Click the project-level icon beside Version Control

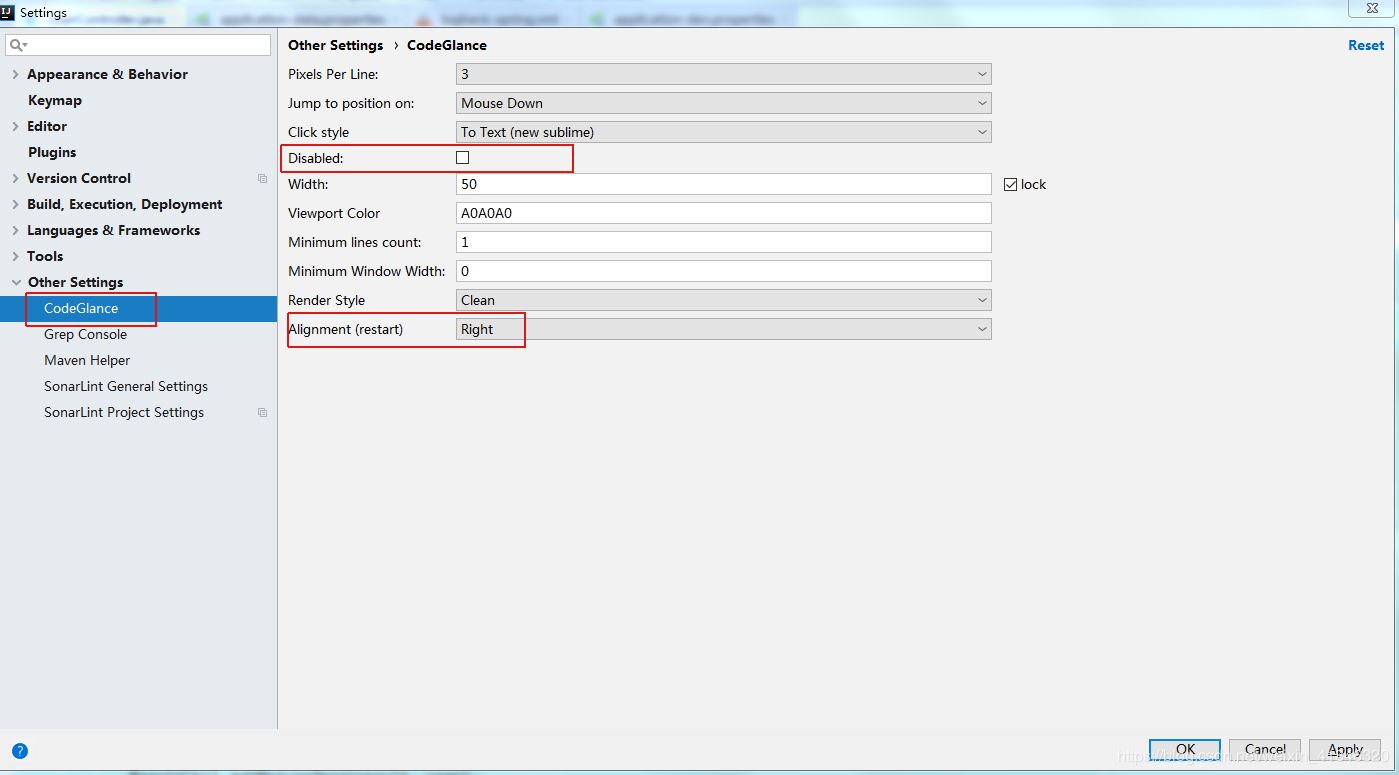[262, 179]
